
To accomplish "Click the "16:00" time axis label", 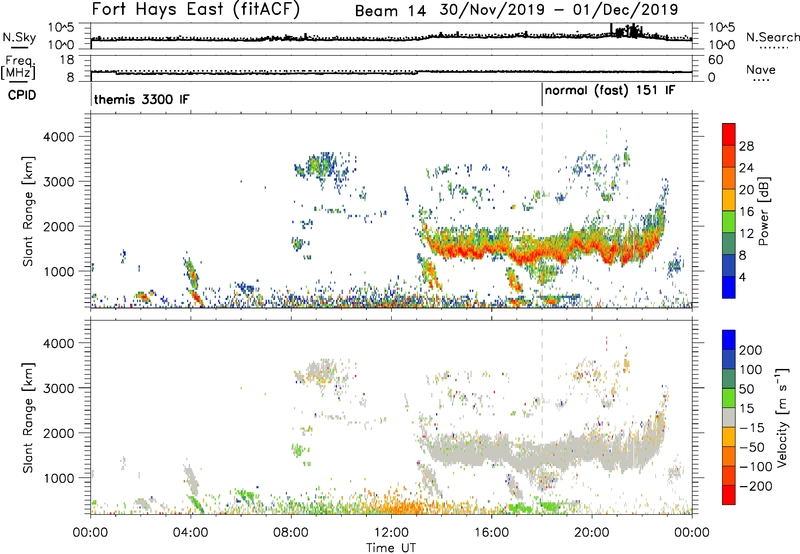I will [x=491, y=533].
